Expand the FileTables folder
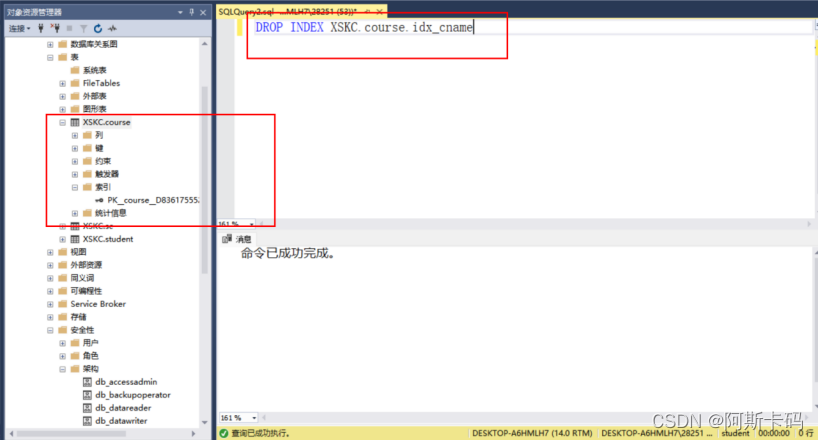Viewport: 818px width, 440px height. tap(63, 84)
